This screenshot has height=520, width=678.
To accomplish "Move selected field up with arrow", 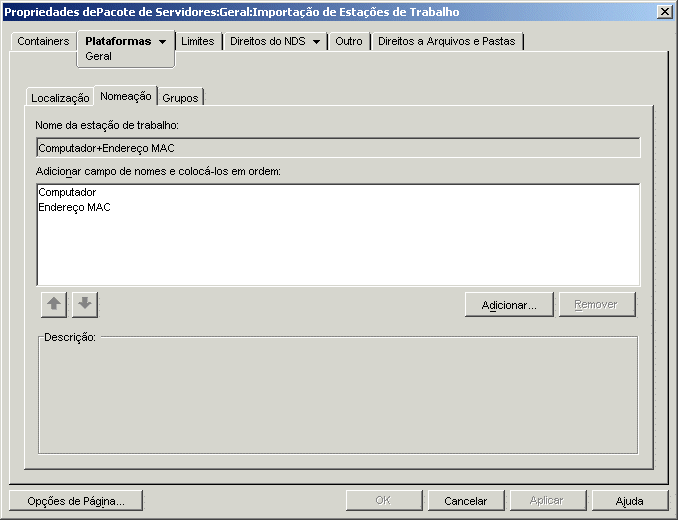I will 54,304.
